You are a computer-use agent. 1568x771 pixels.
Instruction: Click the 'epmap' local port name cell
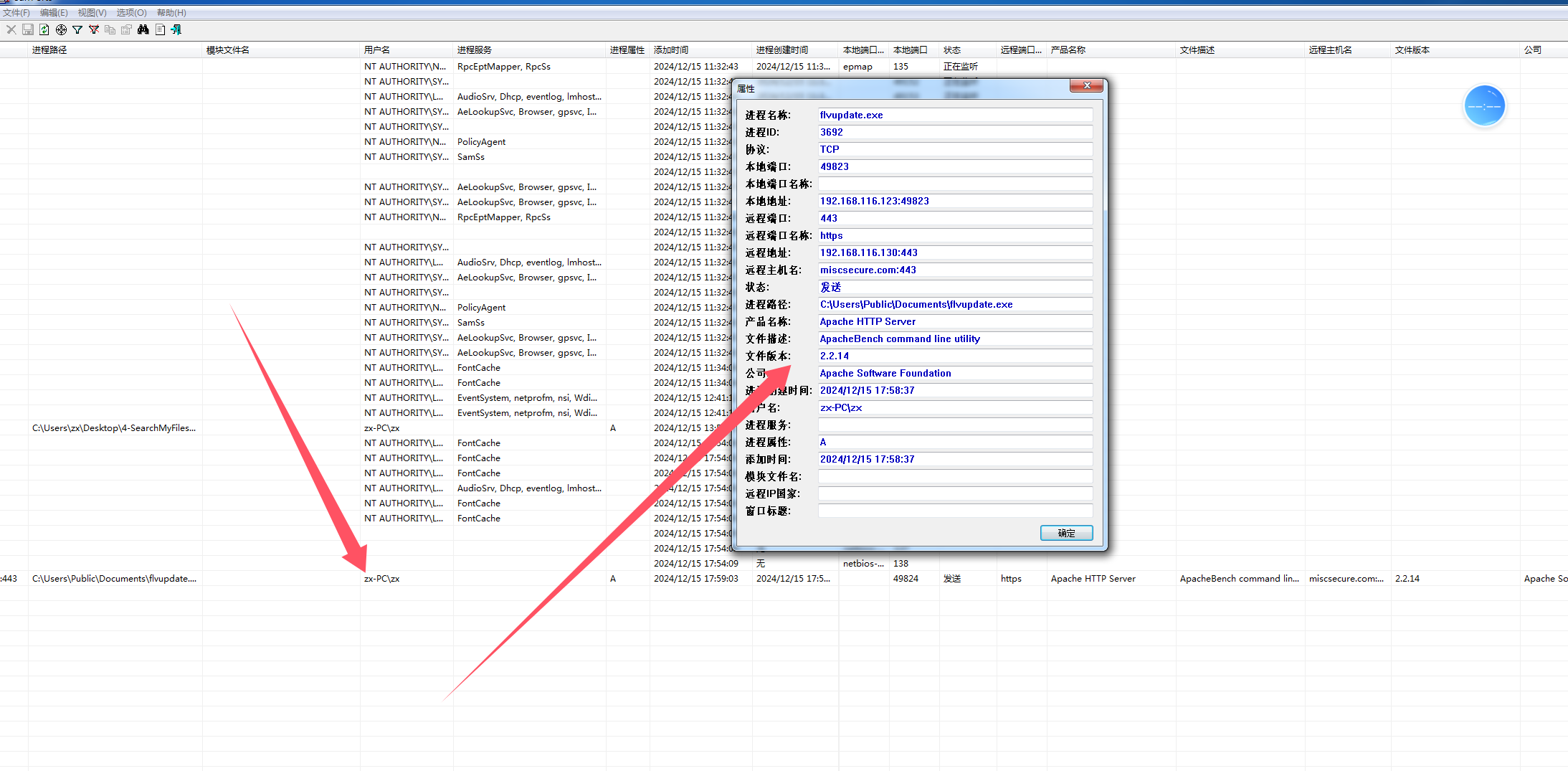click(x=857, y=67)
